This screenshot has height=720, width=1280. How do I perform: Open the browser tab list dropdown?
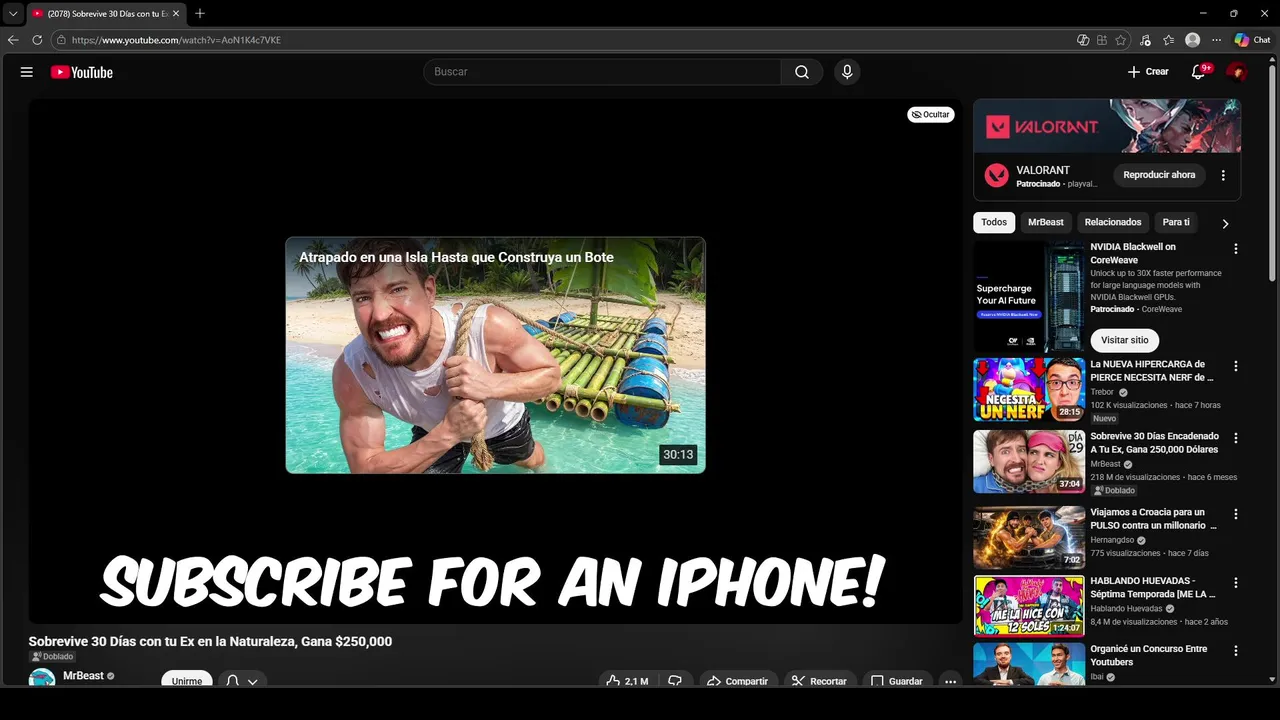point(13,13)
